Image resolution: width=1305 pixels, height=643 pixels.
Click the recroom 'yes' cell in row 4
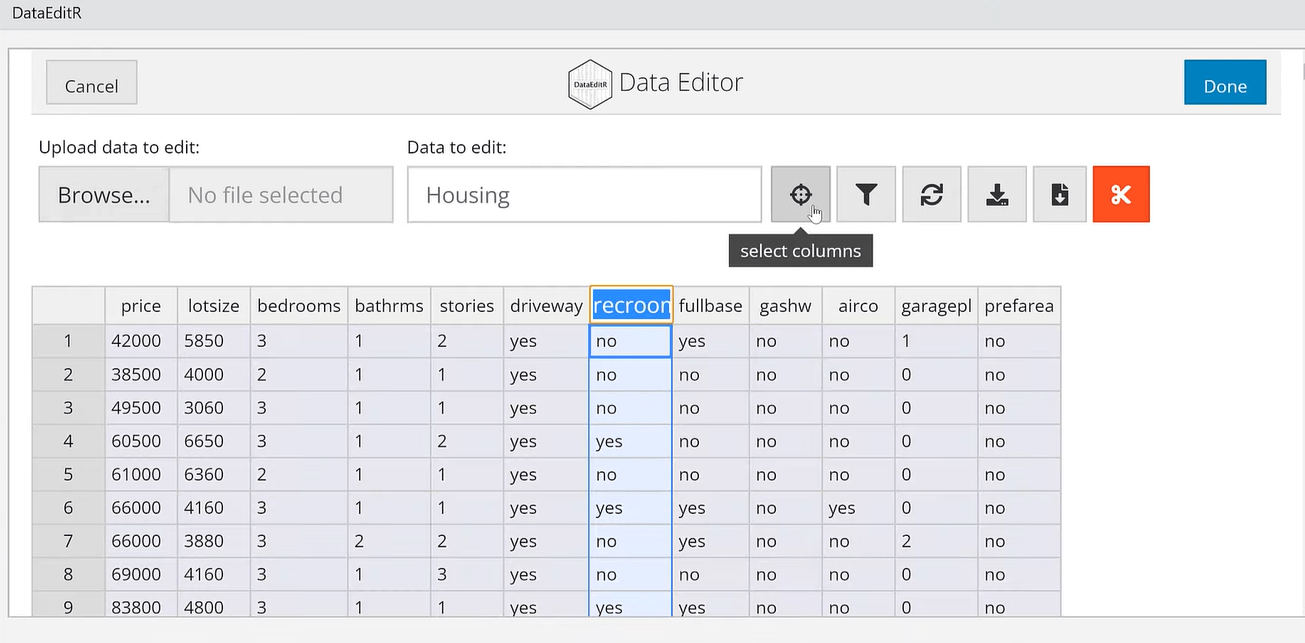click(631, 441)
